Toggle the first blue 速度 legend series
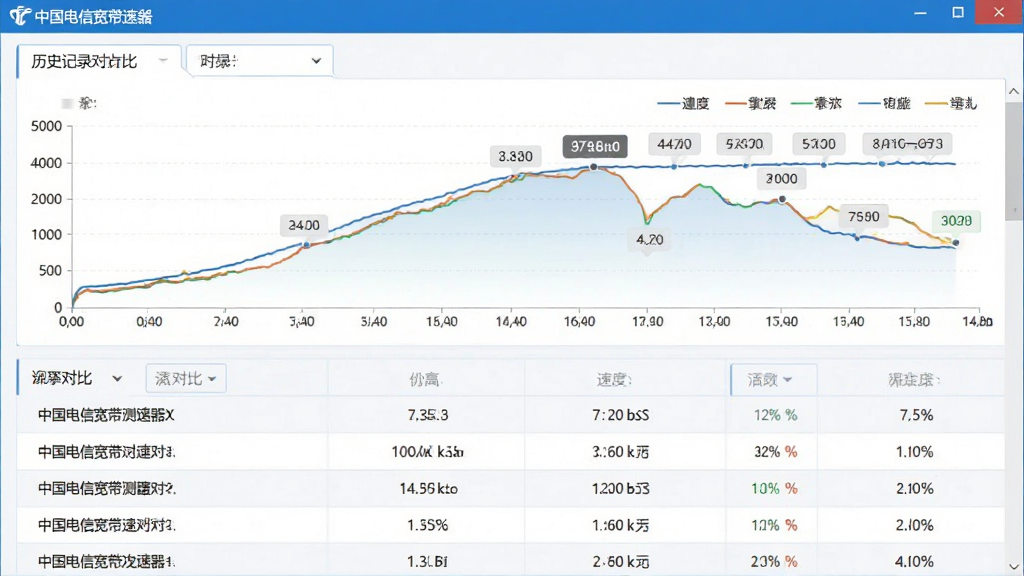Screen dimensions: 1024x576 tap(683, 103)
